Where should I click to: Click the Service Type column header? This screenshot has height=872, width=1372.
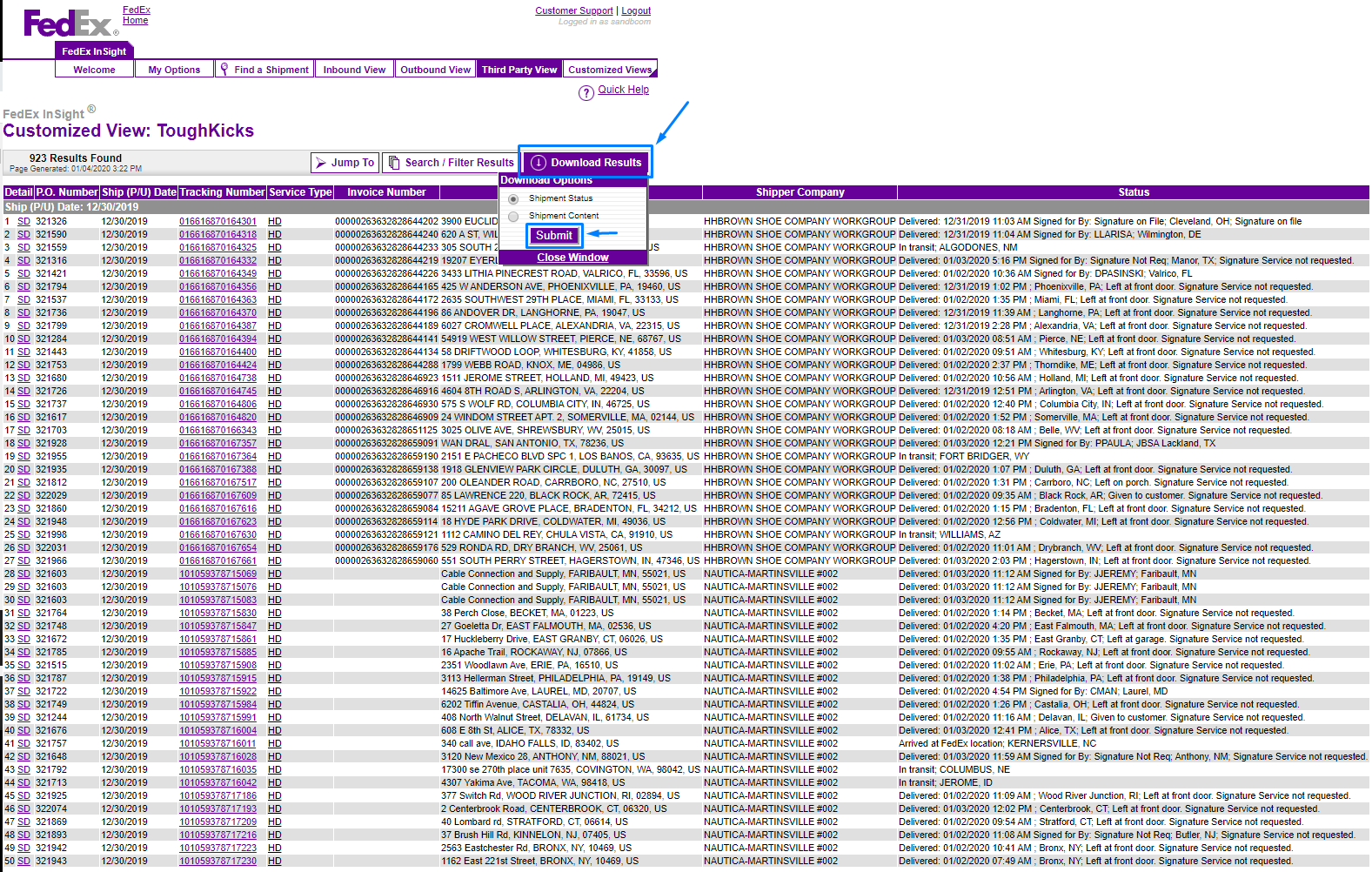coord(300,192)
